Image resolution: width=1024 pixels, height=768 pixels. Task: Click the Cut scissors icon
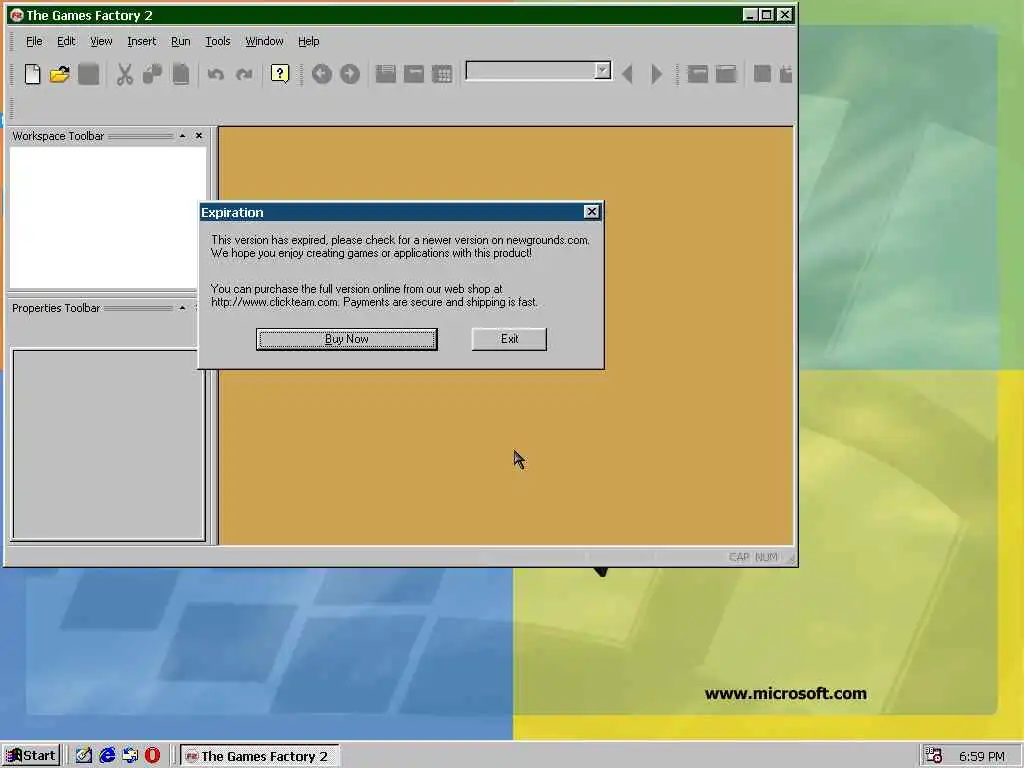pyautogui.click(x=124, y=74)
